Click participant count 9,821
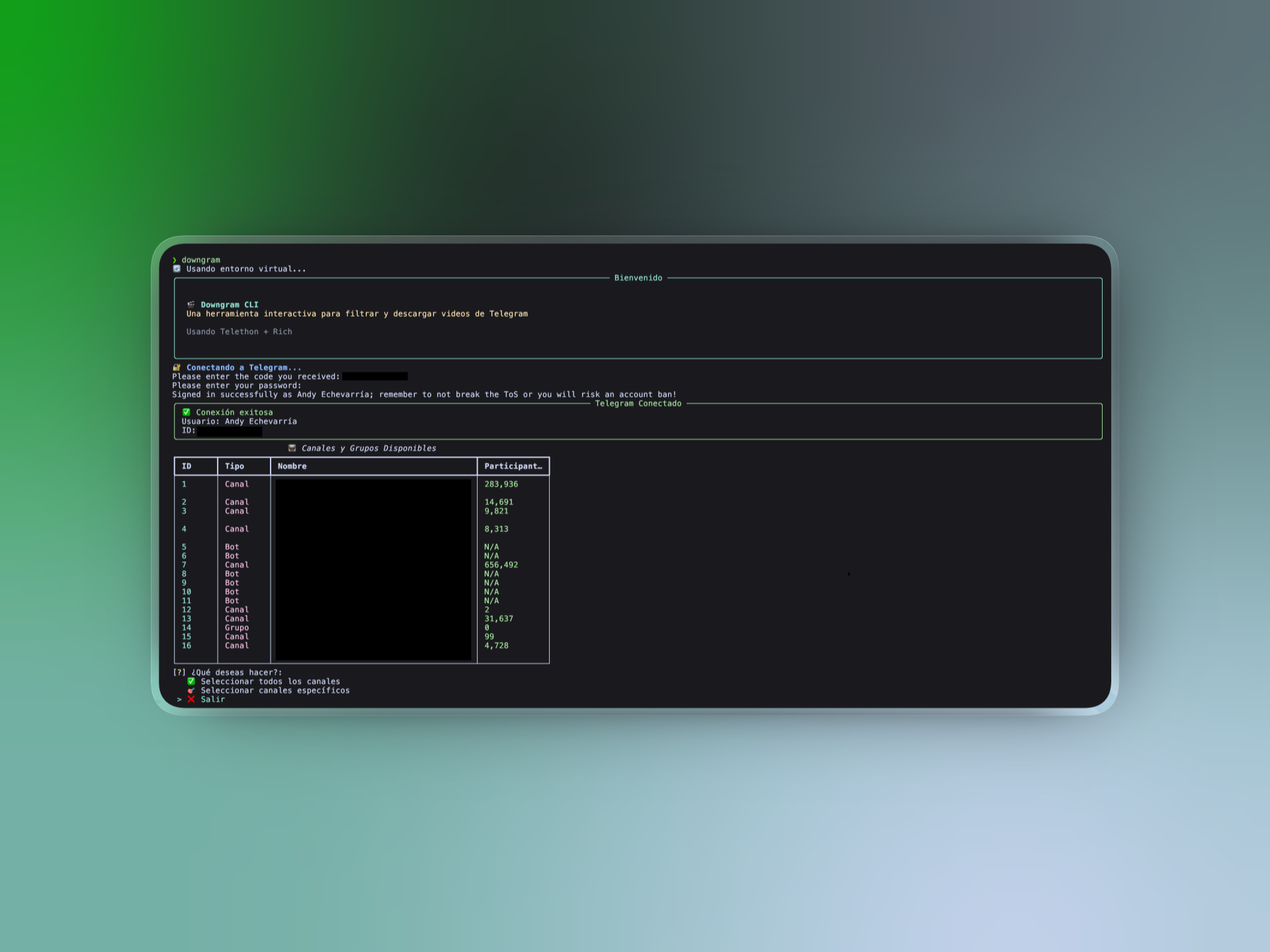 (x=497, y=512)
